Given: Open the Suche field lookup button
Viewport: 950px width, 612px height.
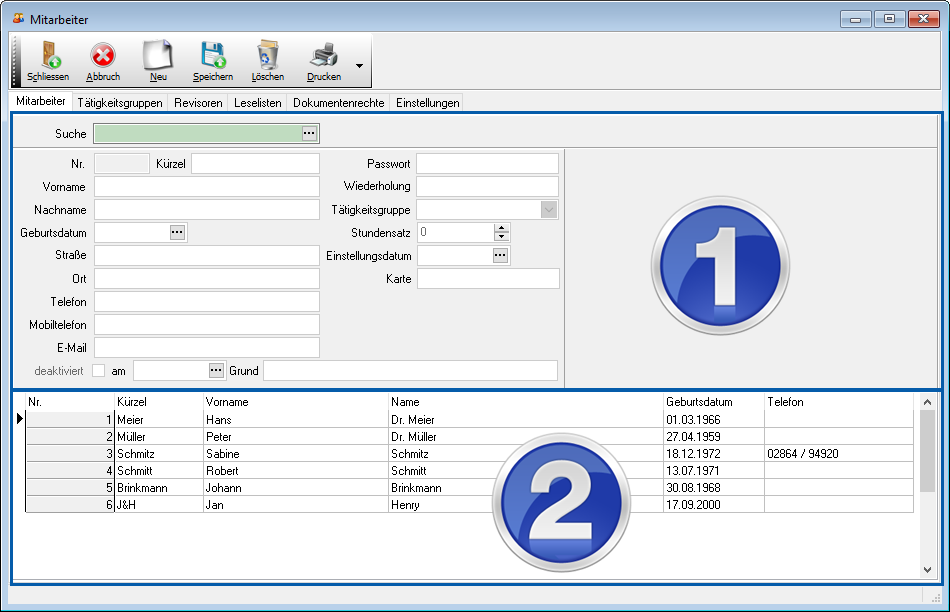Looking at the screenshot, I should pyautogui.click(x=309, y=133).
